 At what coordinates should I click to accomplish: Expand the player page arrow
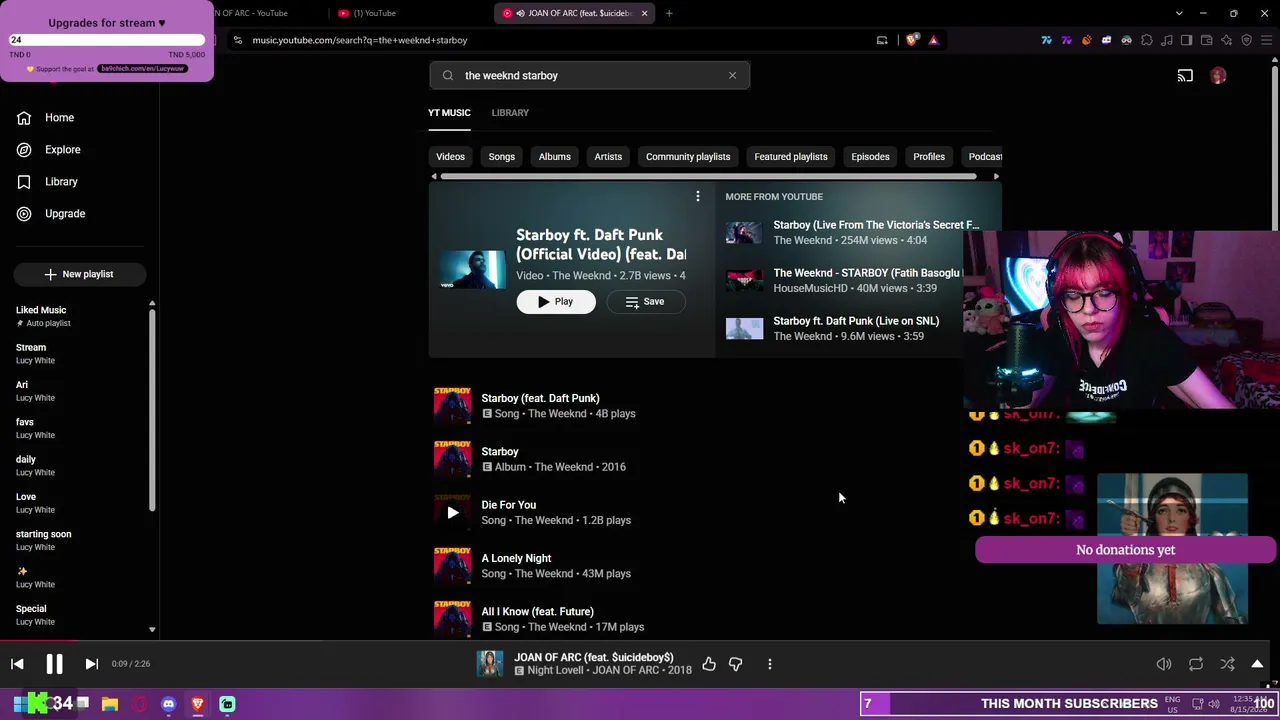[x=1257, y=664]
